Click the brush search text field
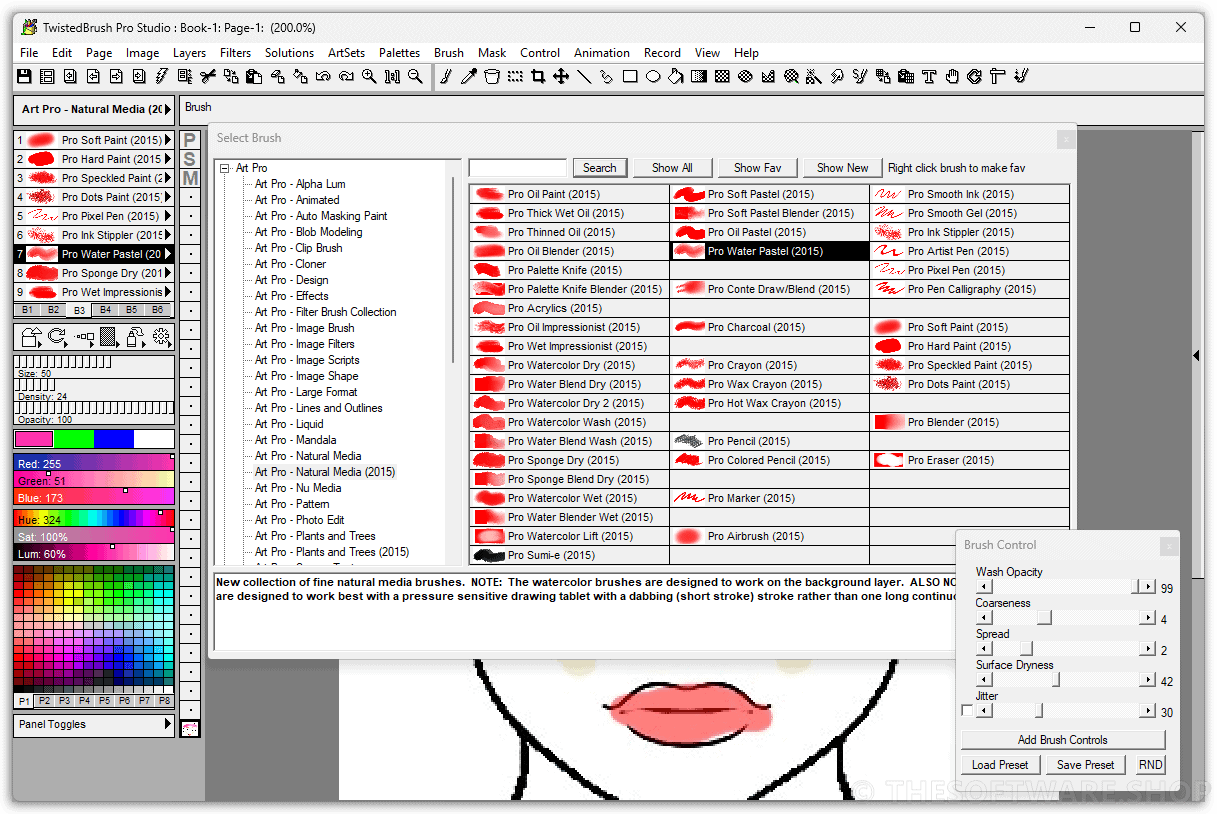Screen dimensions: 1217x814 tap(518, 168)
